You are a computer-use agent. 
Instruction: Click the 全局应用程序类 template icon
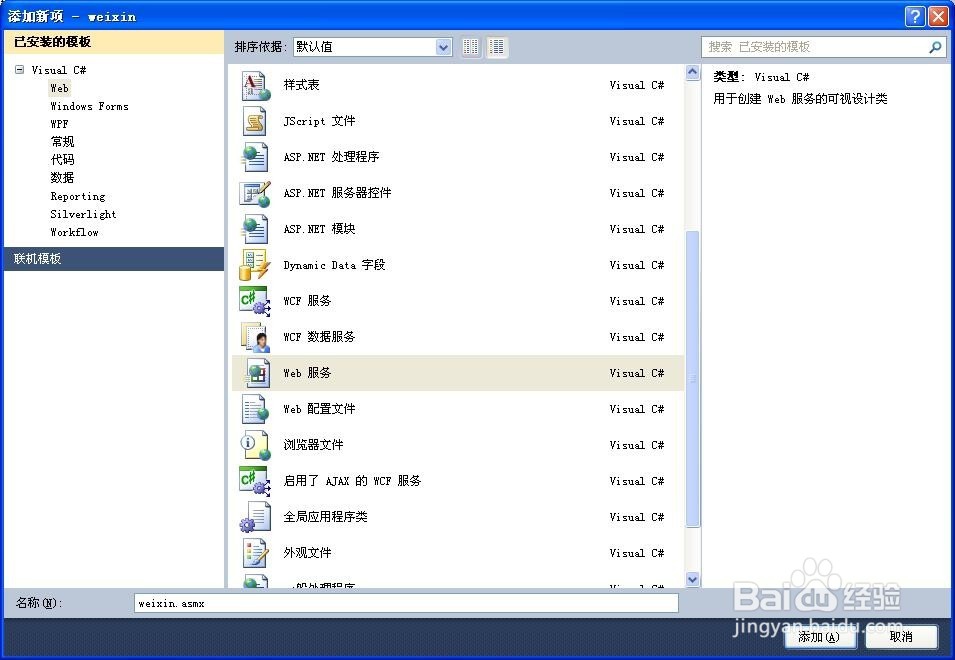pyautogui.click(x=256, y=516)
